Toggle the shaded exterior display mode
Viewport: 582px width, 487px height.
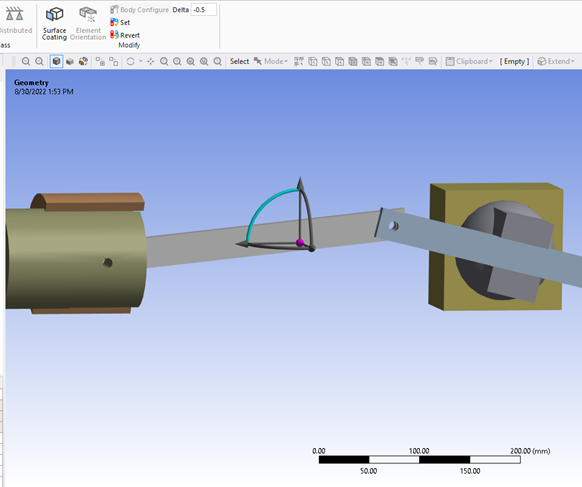(x=70, y=61)
